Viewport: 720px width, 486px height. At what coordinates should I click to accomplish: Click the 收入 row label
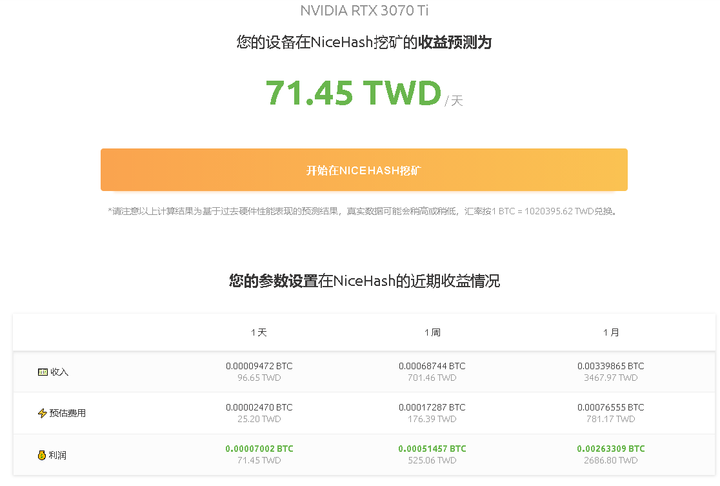59,372
